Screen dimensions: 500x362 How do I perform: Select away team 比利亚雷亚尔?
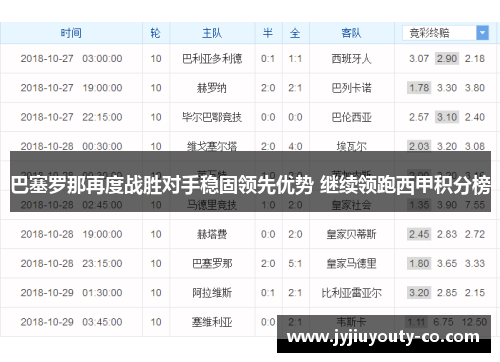pos(351,293)
